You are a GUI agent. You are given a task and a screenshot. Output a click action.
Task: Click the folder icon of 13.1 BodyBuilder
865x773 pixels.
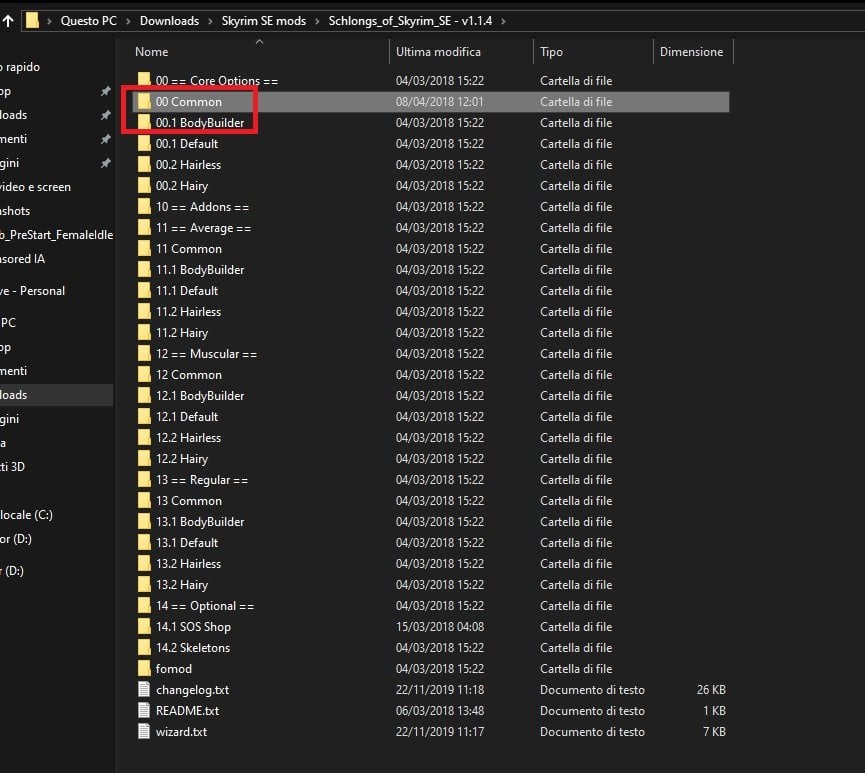[144, 521]
